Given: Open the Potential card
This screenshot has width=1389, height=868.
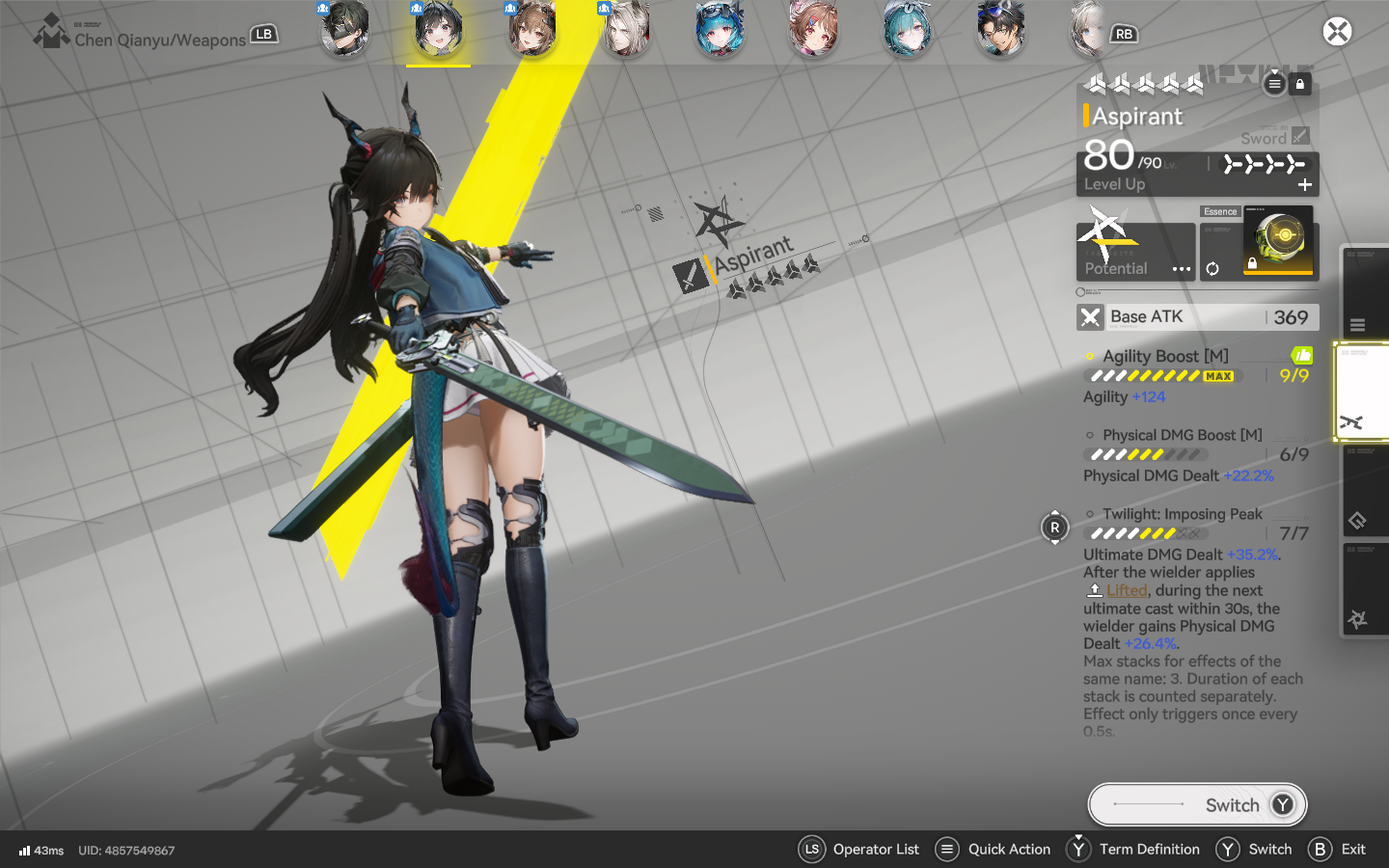Looking at the screenshot, I should (x=1136, y=252).
